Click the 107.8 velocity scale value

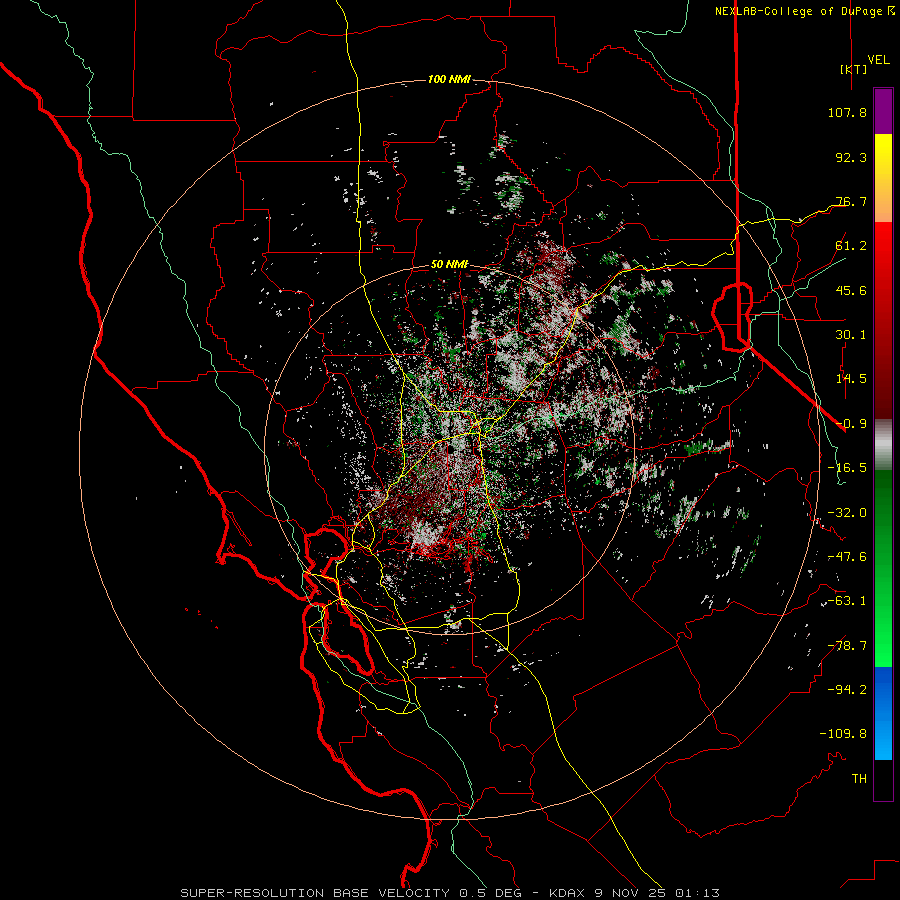[x=847, y=112]
